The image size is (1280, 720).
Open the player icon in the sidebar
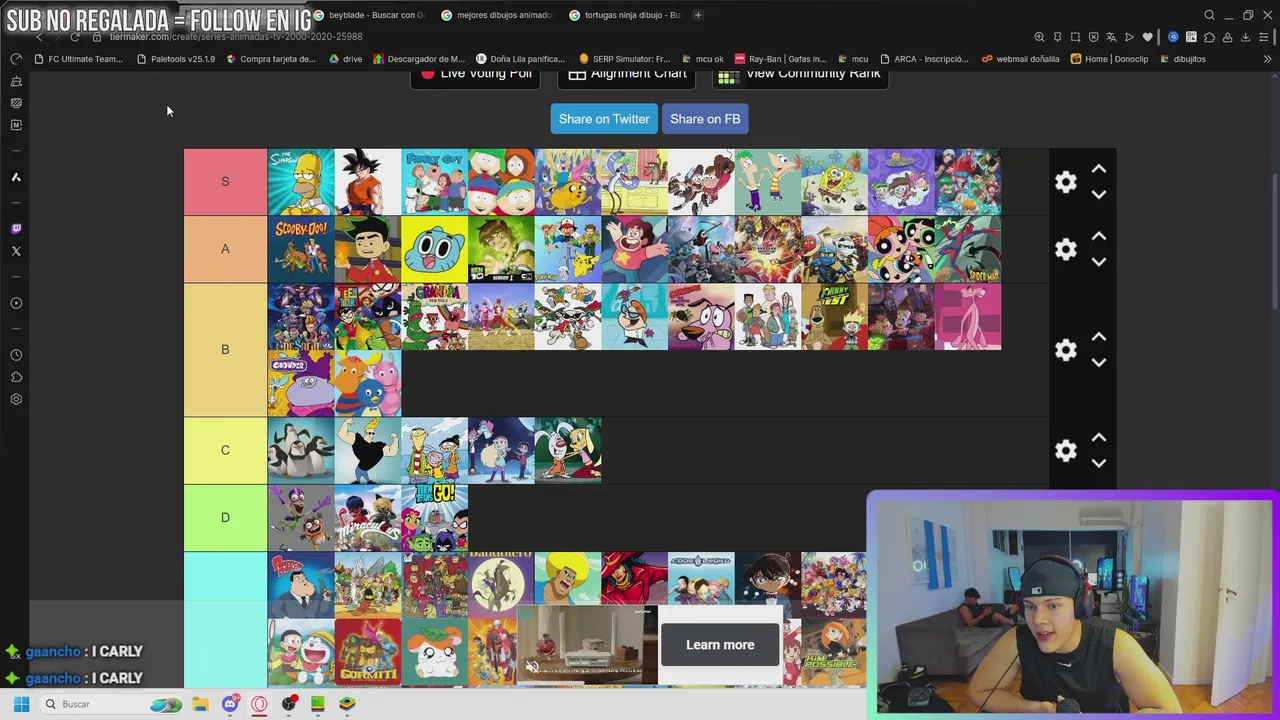(x=16, y=303)
